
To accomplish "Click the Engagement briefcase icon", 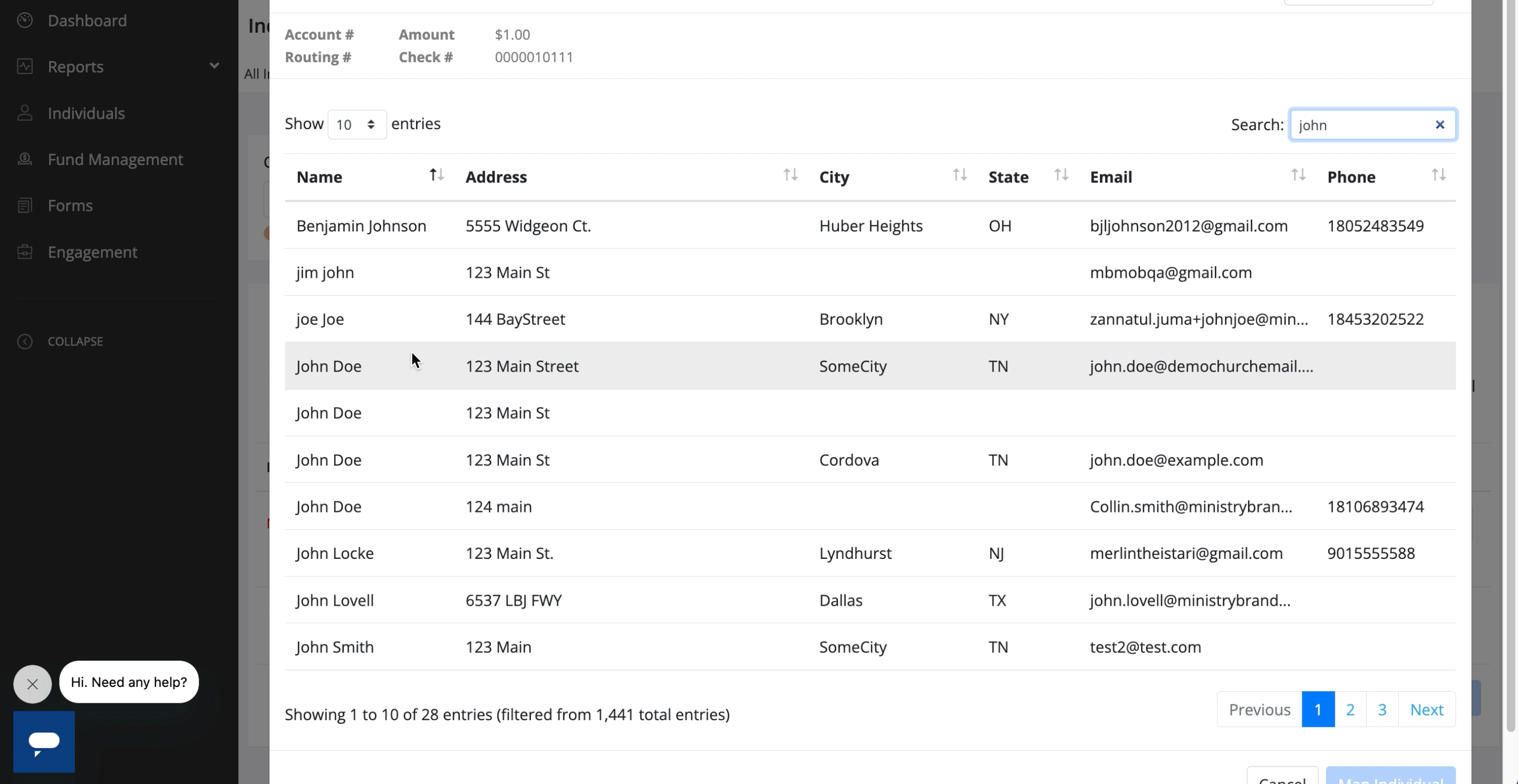I will tap(25, 251).
